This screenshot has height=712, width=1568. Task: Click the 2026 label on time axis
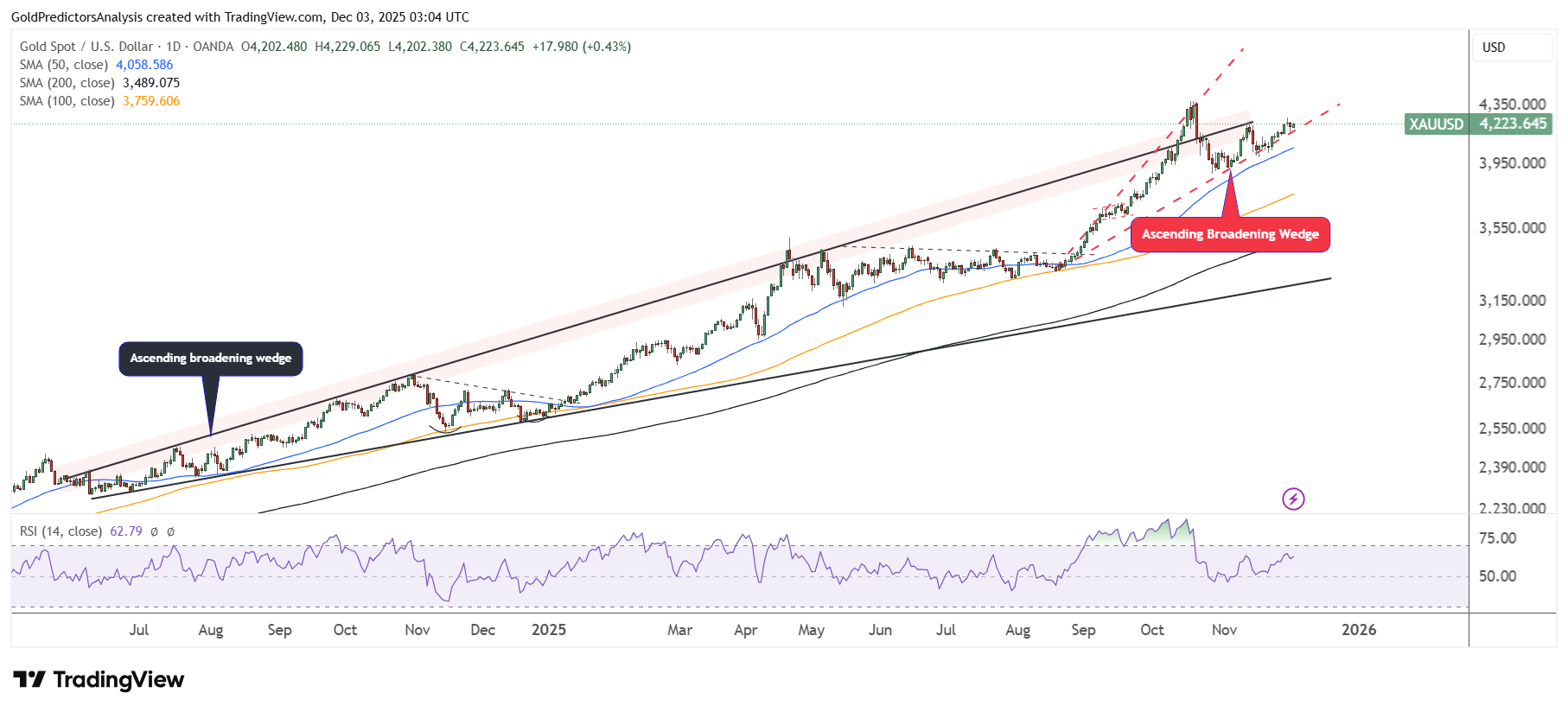[x=1358, y=630]
